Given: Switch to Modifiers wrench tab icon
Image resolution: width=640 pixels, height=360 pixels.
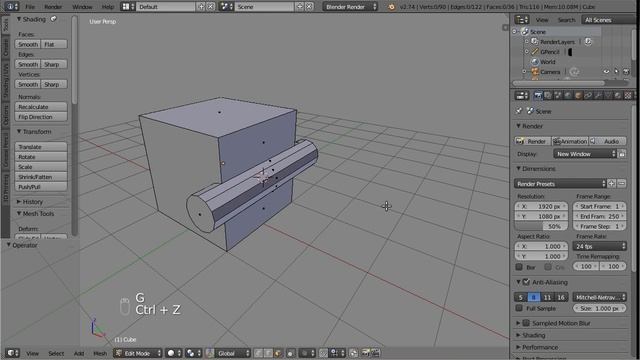Looking at the screenshot, I should pyautogui.click(x=598, y=96).
